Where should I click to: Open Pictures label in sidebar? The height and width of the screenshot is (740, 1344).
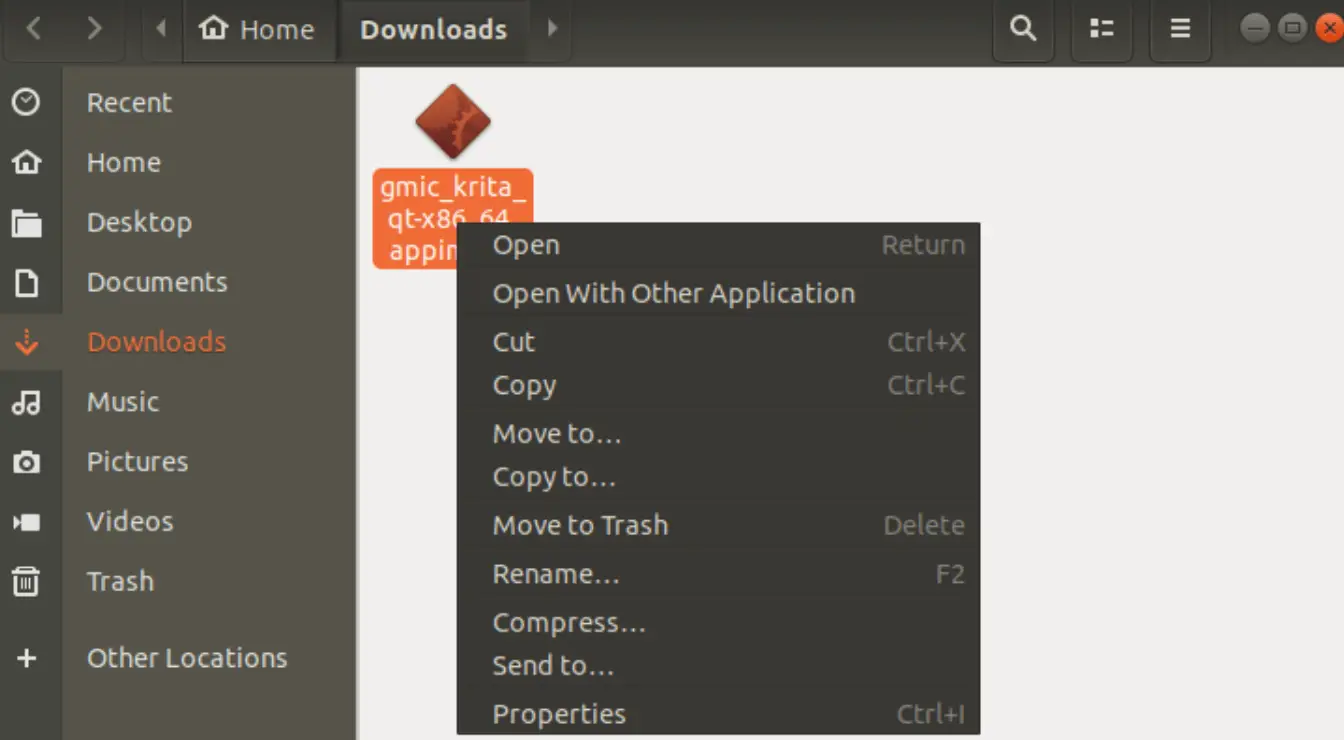[138, 462]
